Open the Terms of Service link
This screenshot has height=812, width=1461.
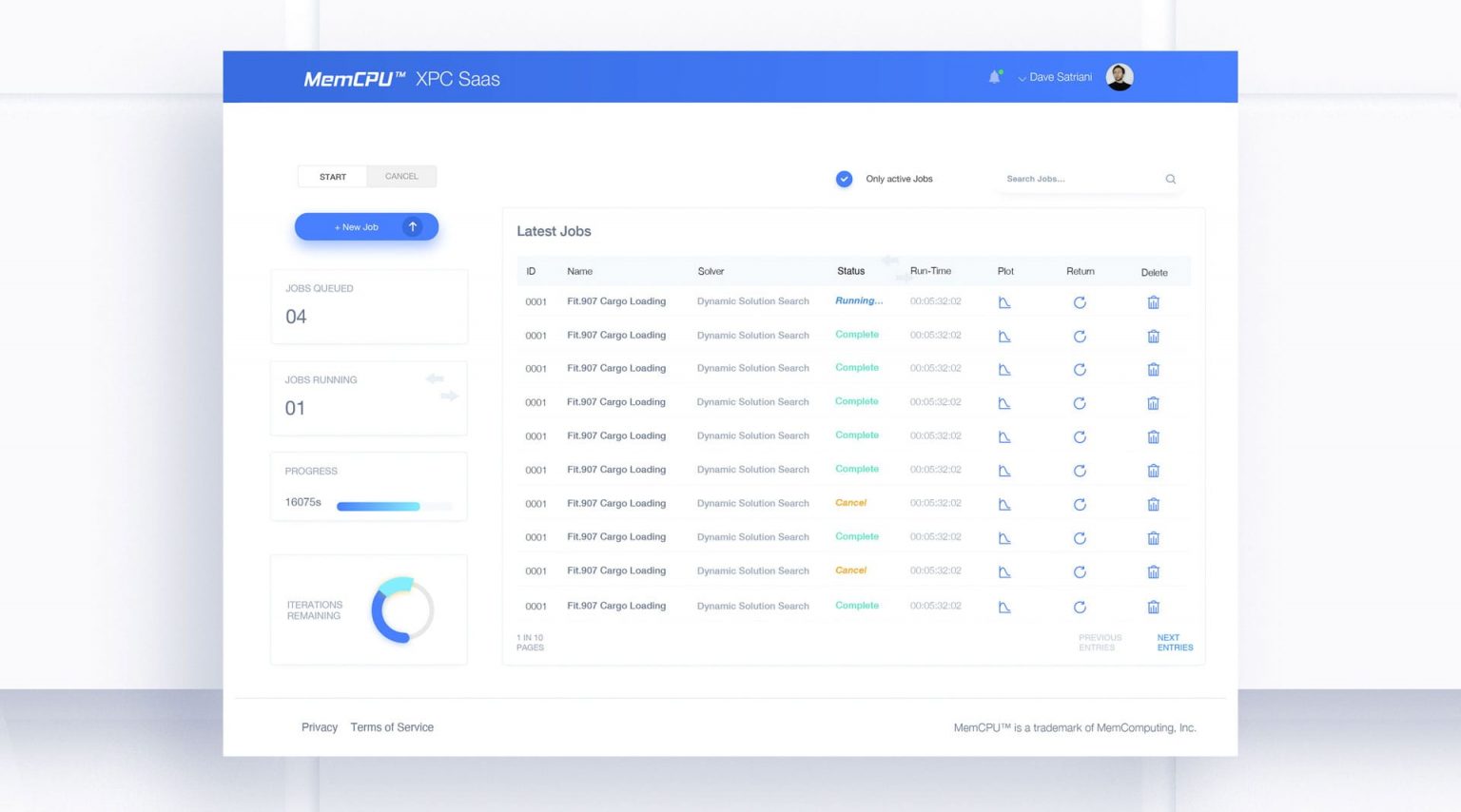pyautogui.click(x=392, y=727)
